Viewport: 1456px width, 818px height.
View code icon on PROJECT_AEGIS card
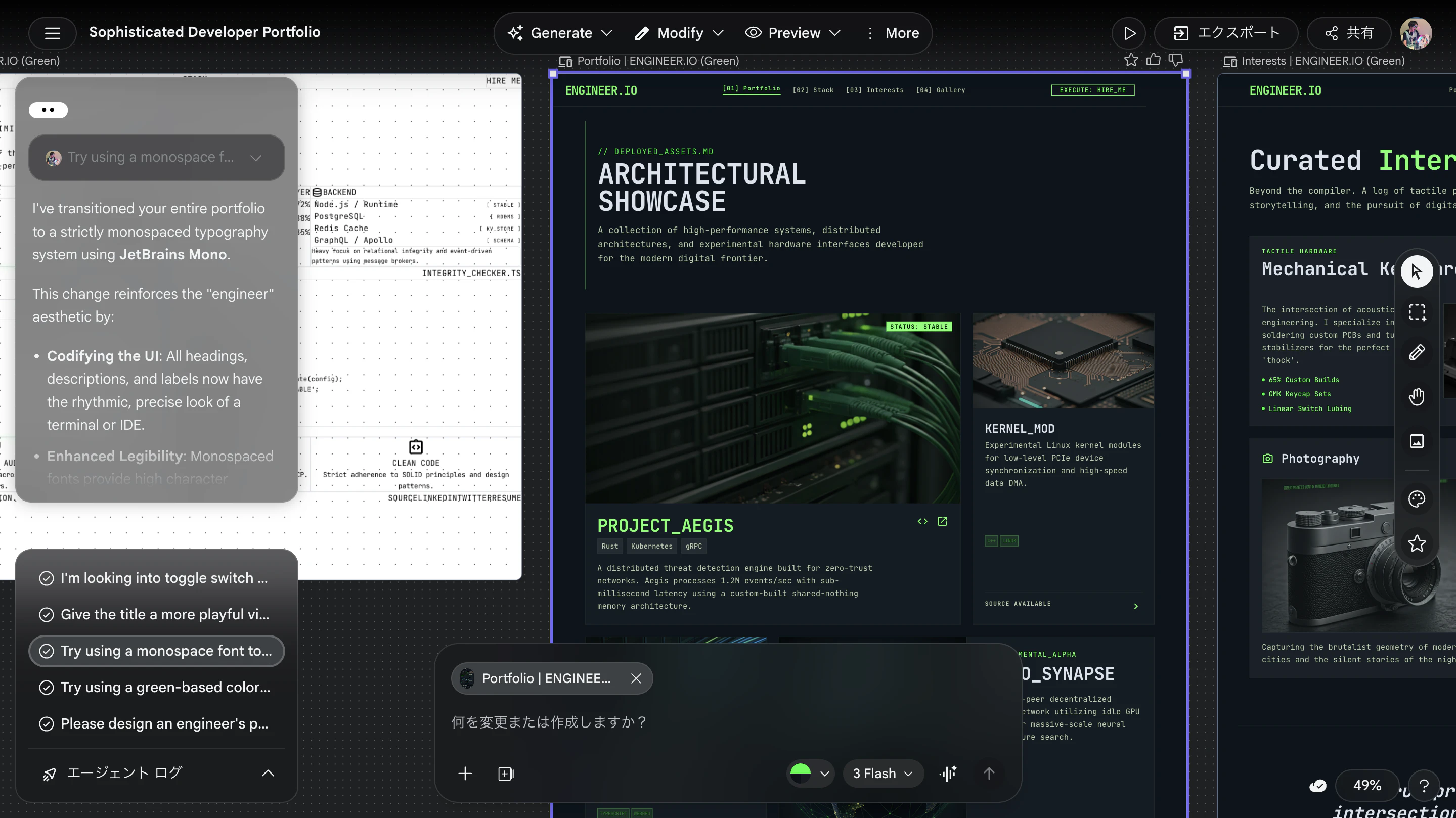922,521
